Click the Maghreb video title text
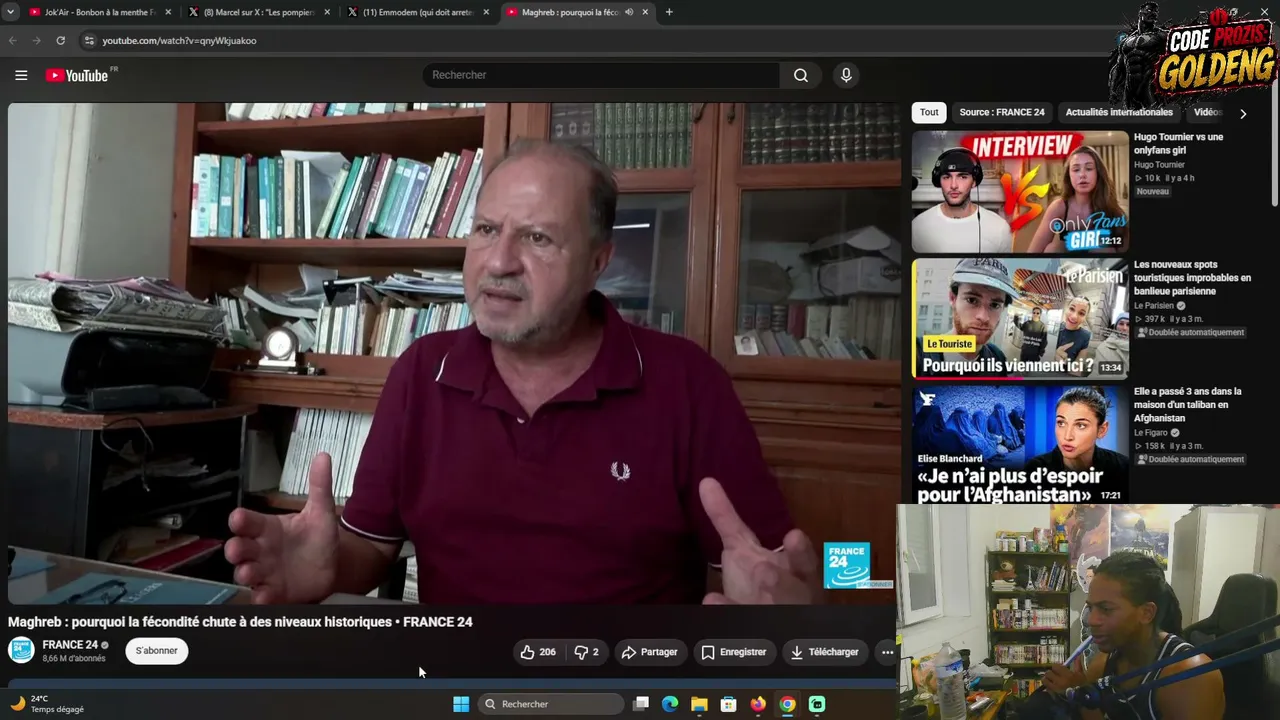This screenshot has height=720, width=1280. point(240,622)
